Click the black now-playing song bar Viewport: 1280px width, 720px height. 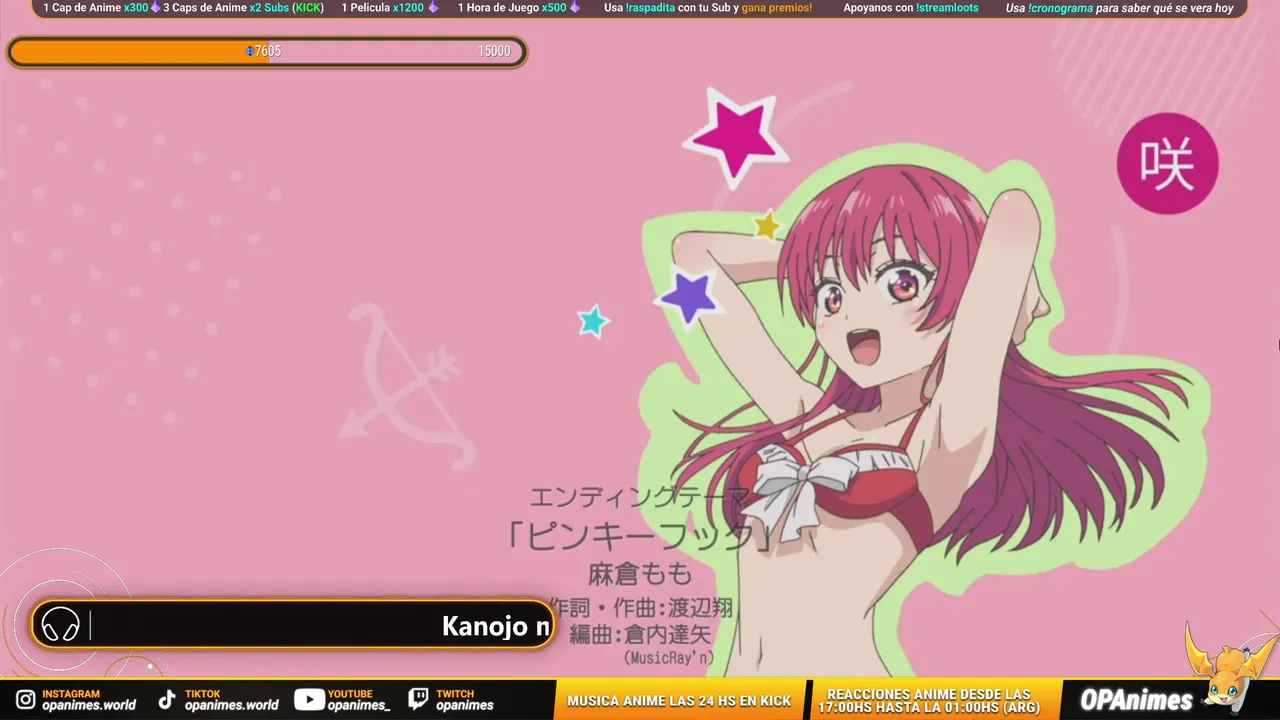click(x=293, y=625)
